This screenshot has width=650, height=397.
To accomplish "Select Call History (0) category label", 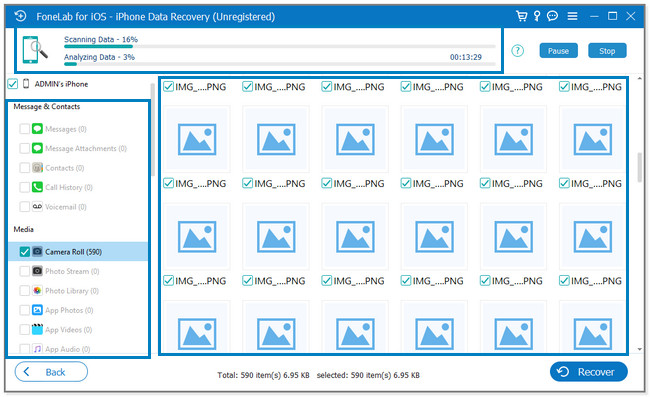I will (x=69, y=188).
